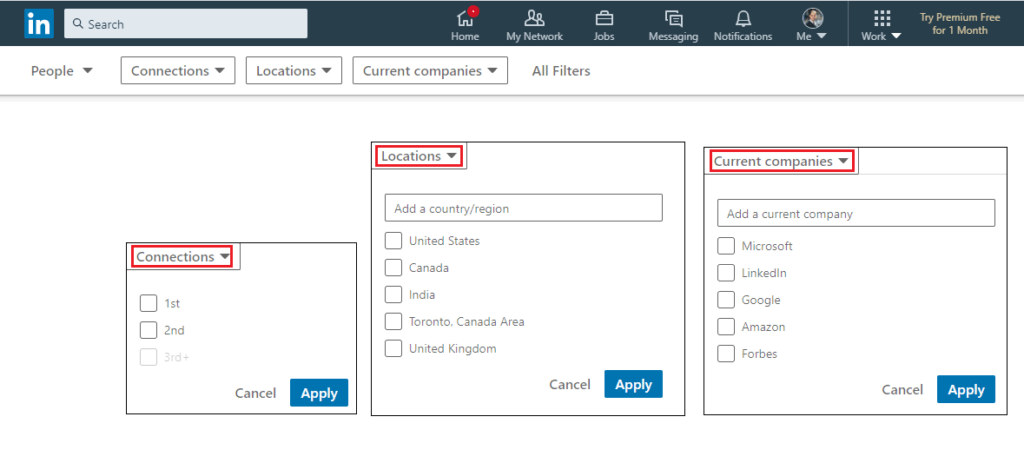Tick the United States checkbox
The image size is (1024, 463).
click(x=394, y=241)
